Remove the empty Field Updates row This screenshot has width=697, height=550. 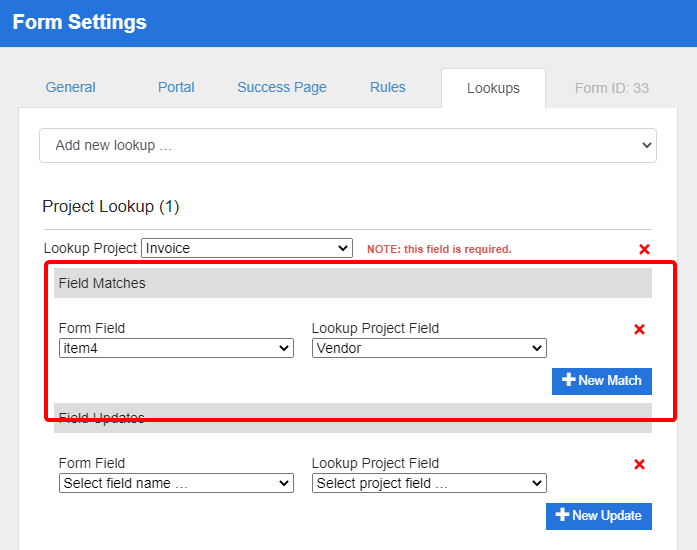pos(640,464)
